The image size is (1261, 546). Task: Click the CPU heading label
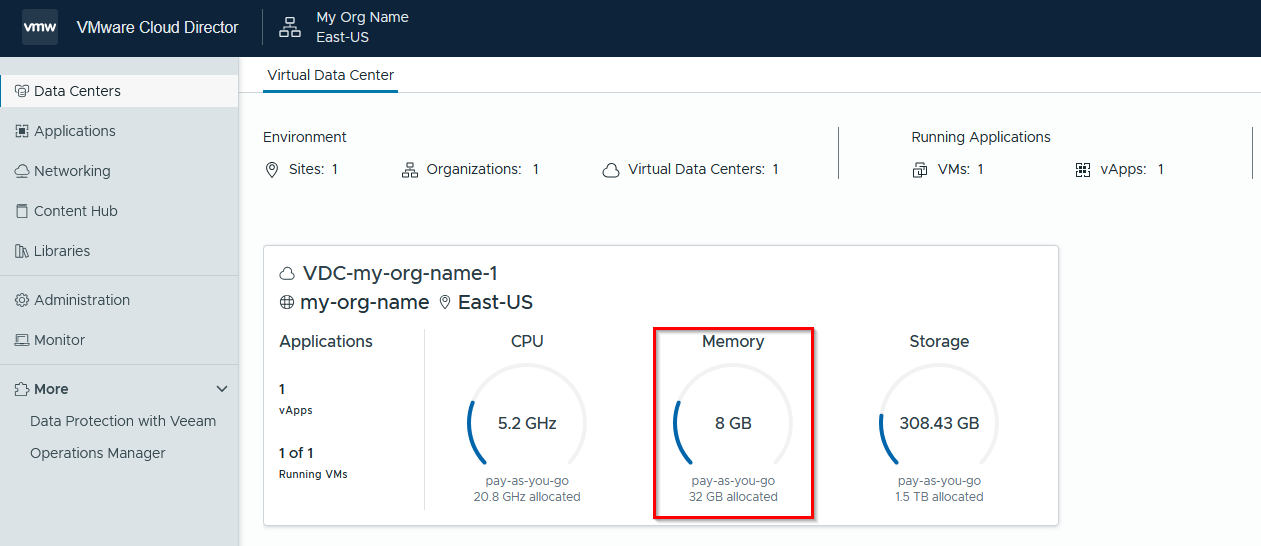[x=527, y=342]
